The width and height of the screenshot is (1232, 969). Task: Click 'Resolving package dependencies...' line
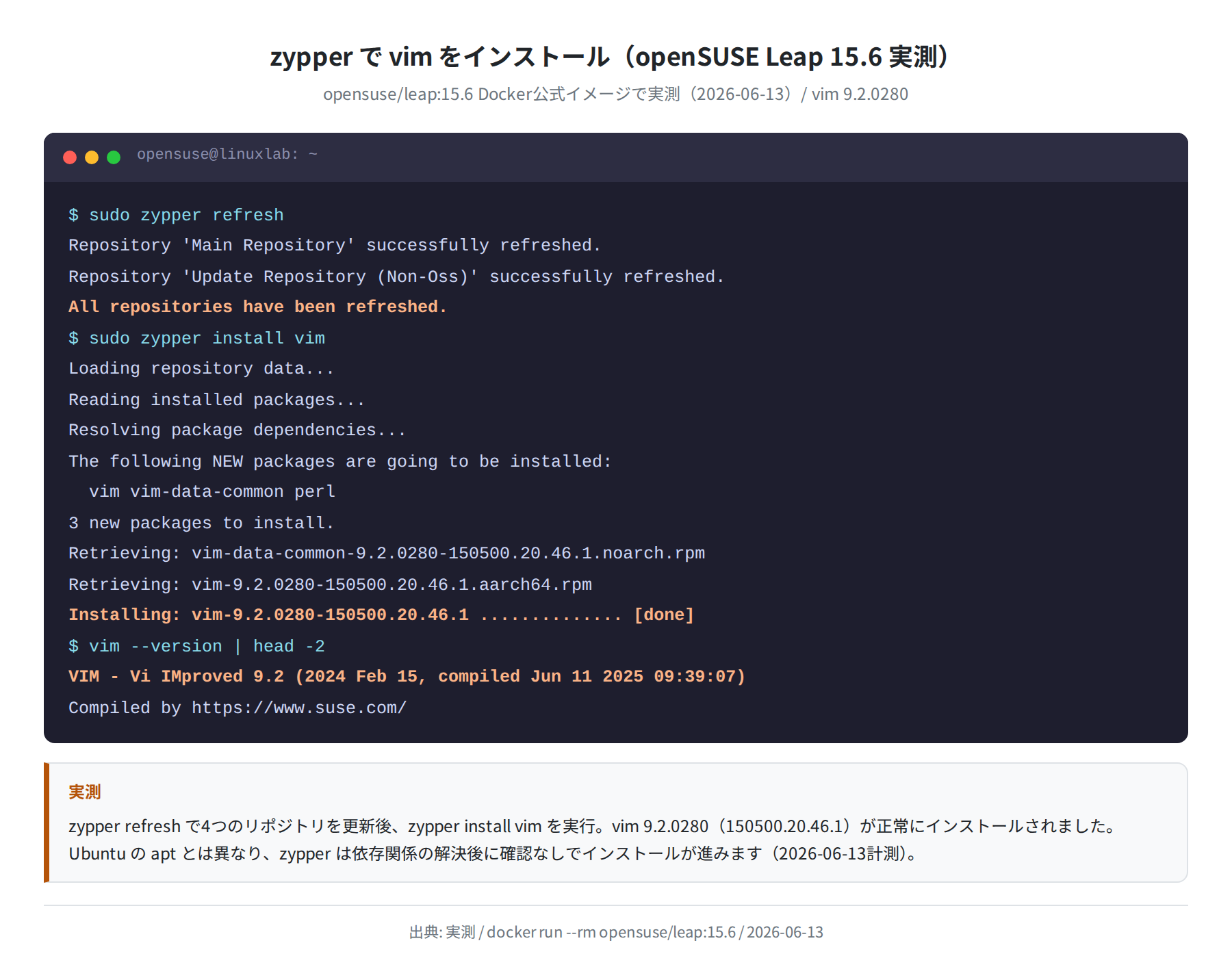238,430
